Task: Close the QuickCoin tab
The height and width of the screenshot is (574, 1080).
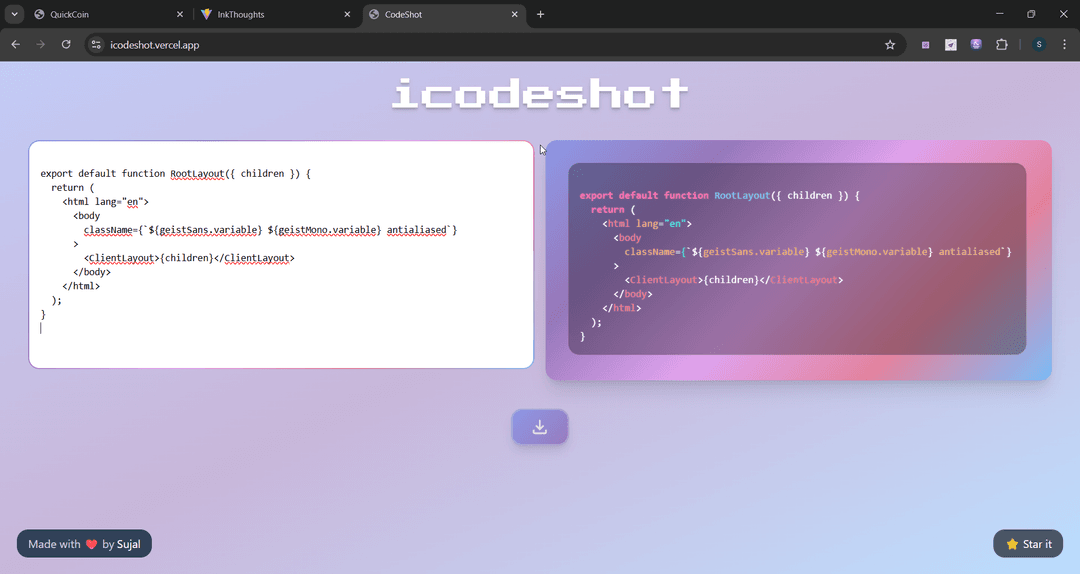Action: point(180,15)
